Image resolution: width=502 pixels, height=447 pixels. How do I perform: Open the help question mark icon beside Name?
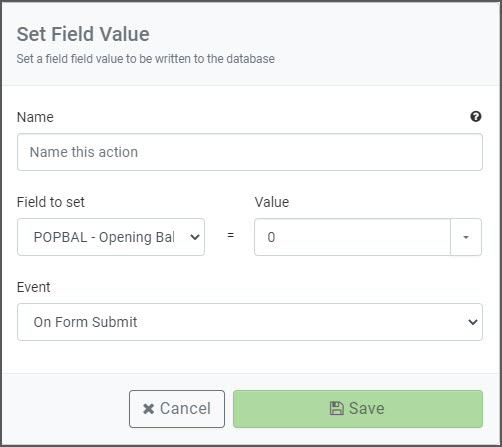pyautogui.click(x=476, y=117)
